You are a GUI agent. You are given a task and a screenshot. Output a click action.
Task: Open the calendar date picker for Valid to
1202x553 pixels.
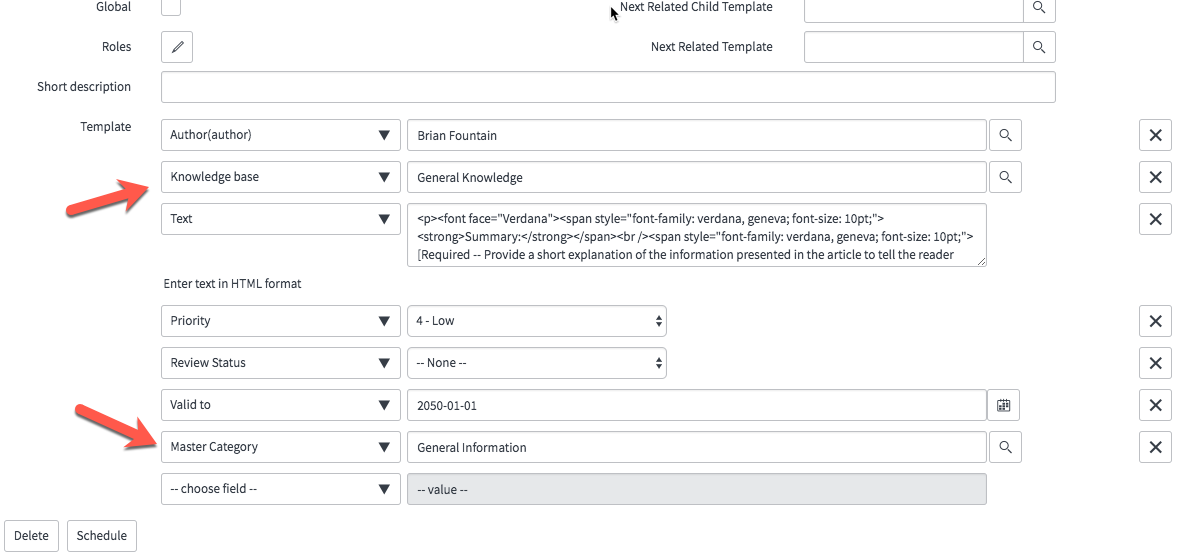(1004, 405)
